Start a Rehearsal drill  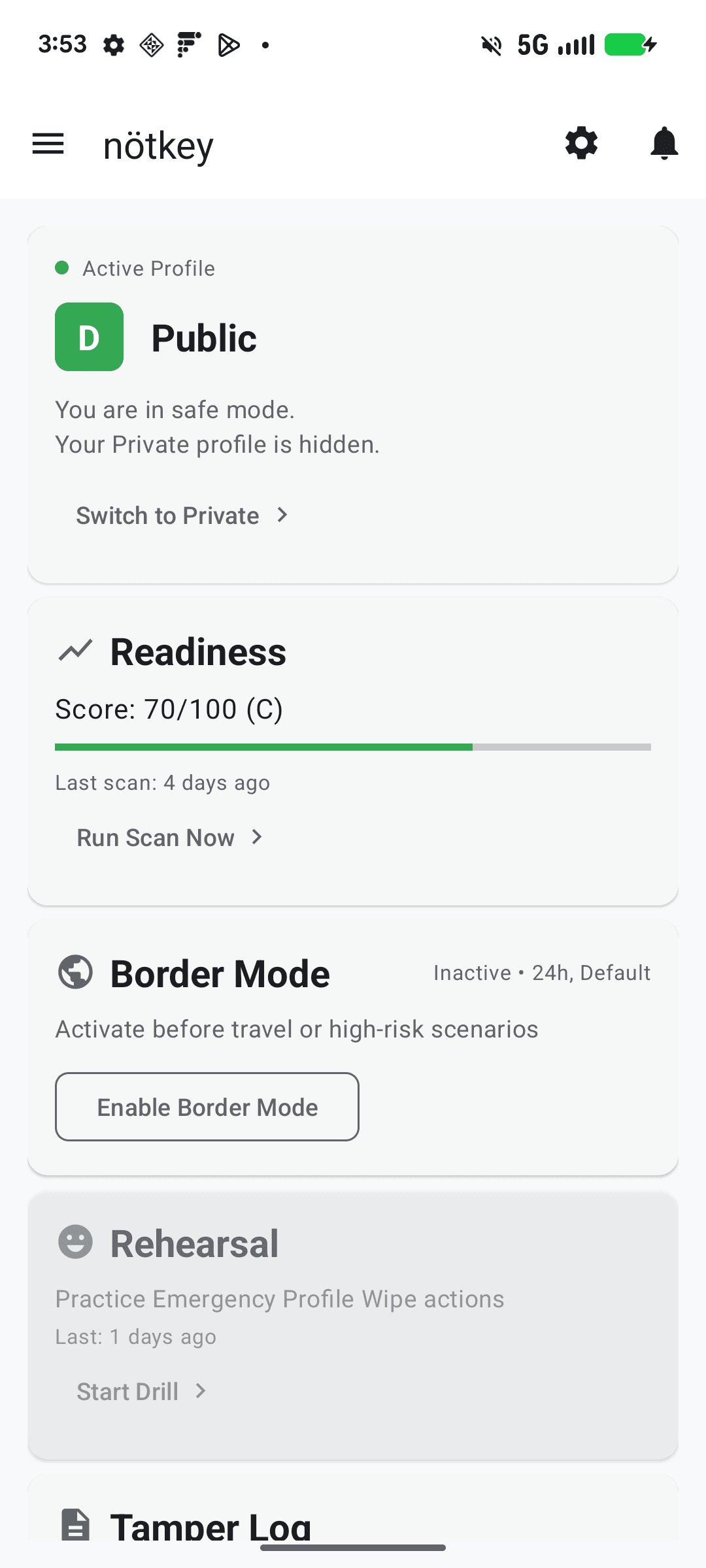[x=128, y=1391]
